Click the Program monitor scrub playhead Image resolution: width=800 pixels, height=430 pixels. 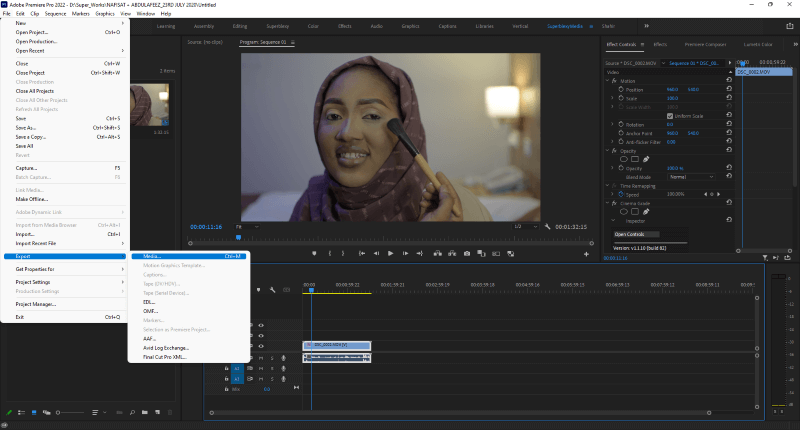(238, 237)
